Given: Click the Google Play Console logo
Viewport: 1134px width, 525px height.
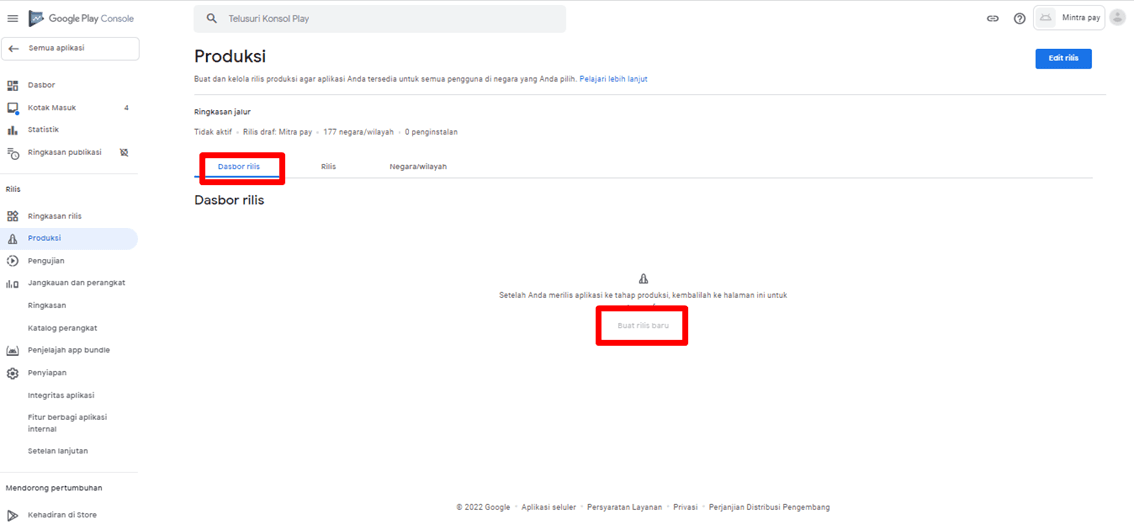Looking at the screenshot, I should [x=81, y=19].
